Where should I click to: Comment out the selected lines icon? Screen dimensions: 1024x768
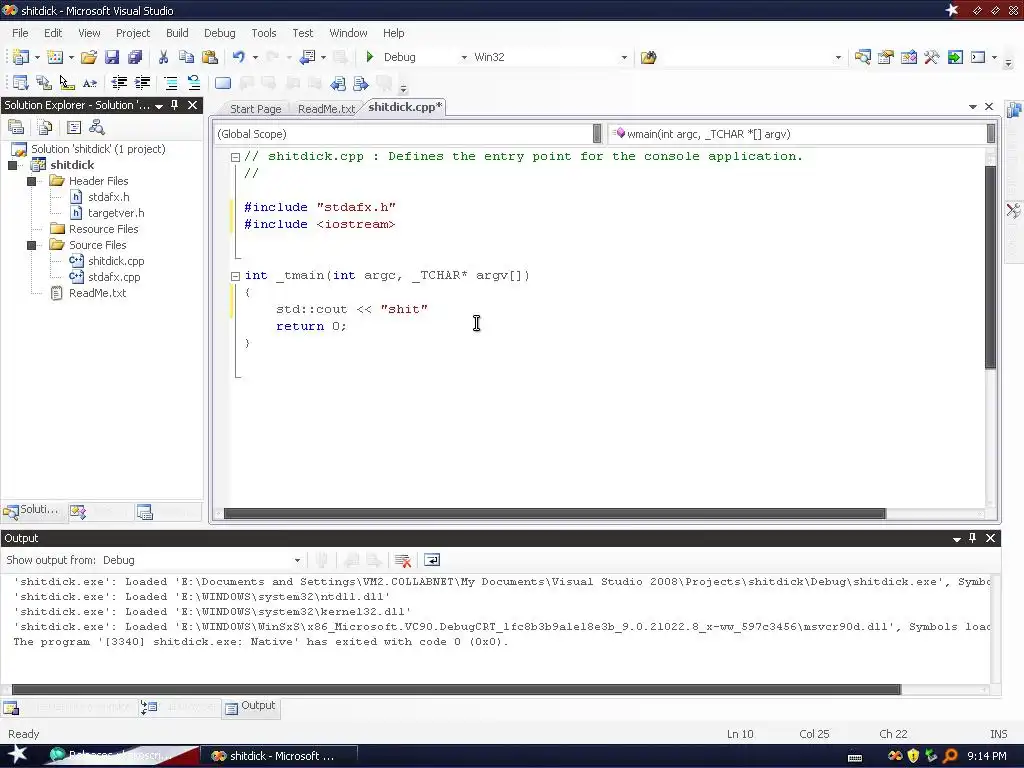coord(171,83)
